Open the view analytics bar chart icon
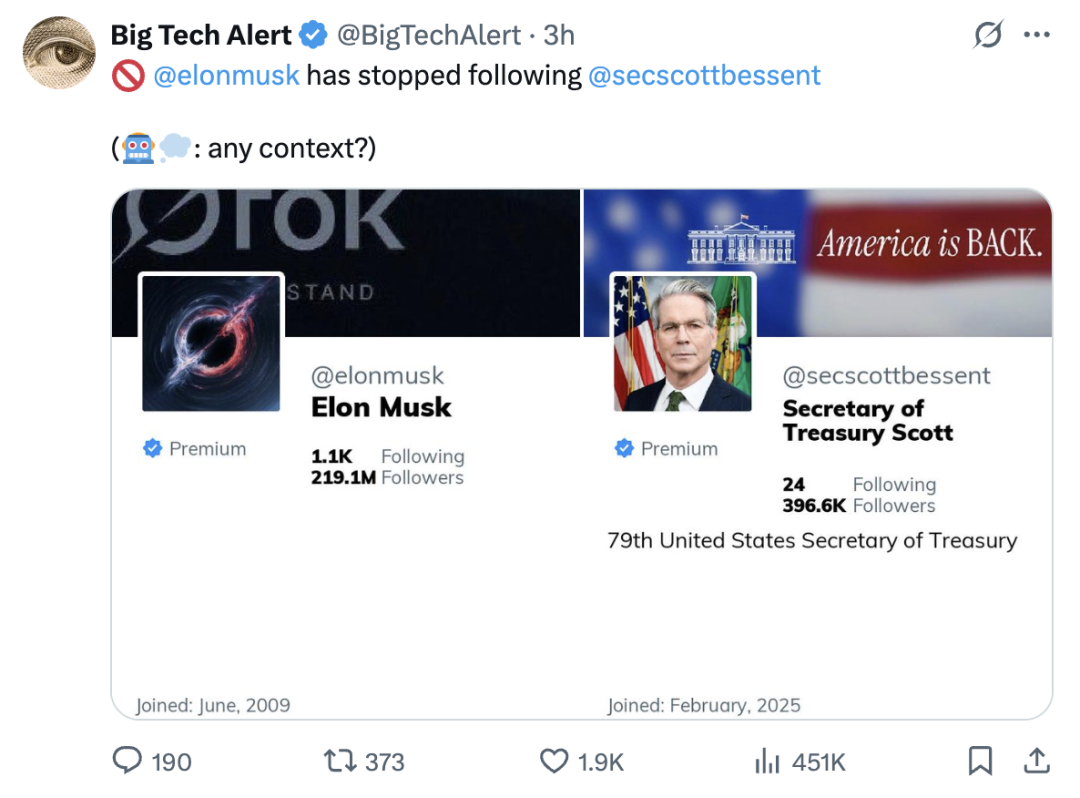The width and height of the screenshot is (1080, 798). pyautogui.click(x=767, y=762)
